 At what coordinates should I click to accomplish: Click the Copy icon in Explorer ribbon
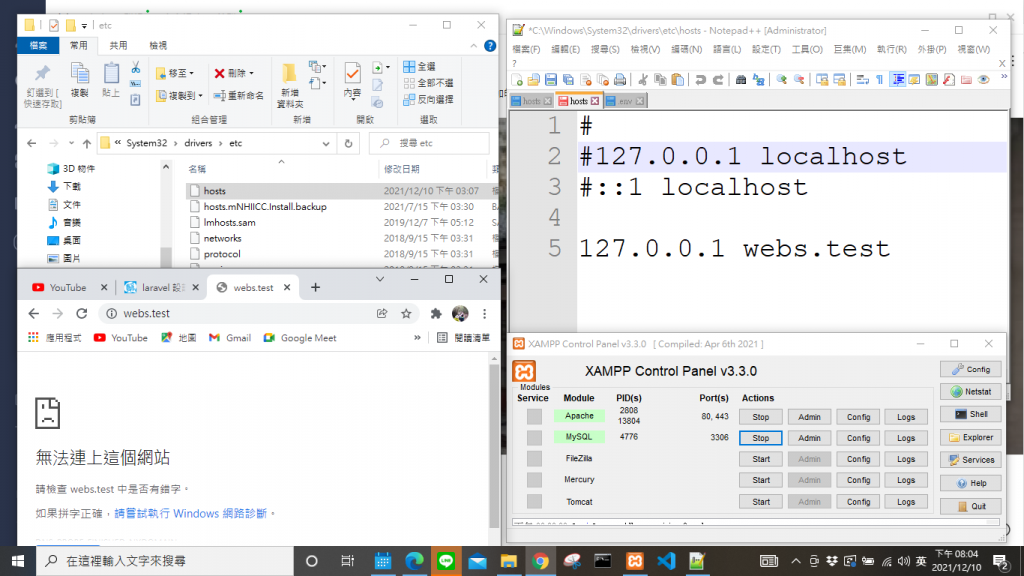pos(80,80)
